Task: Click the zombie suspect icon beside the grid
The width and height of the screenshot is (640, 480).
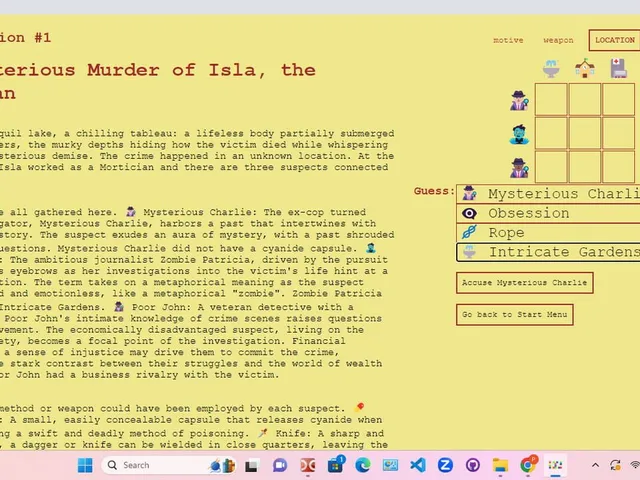Action: [x=519, y=134]
